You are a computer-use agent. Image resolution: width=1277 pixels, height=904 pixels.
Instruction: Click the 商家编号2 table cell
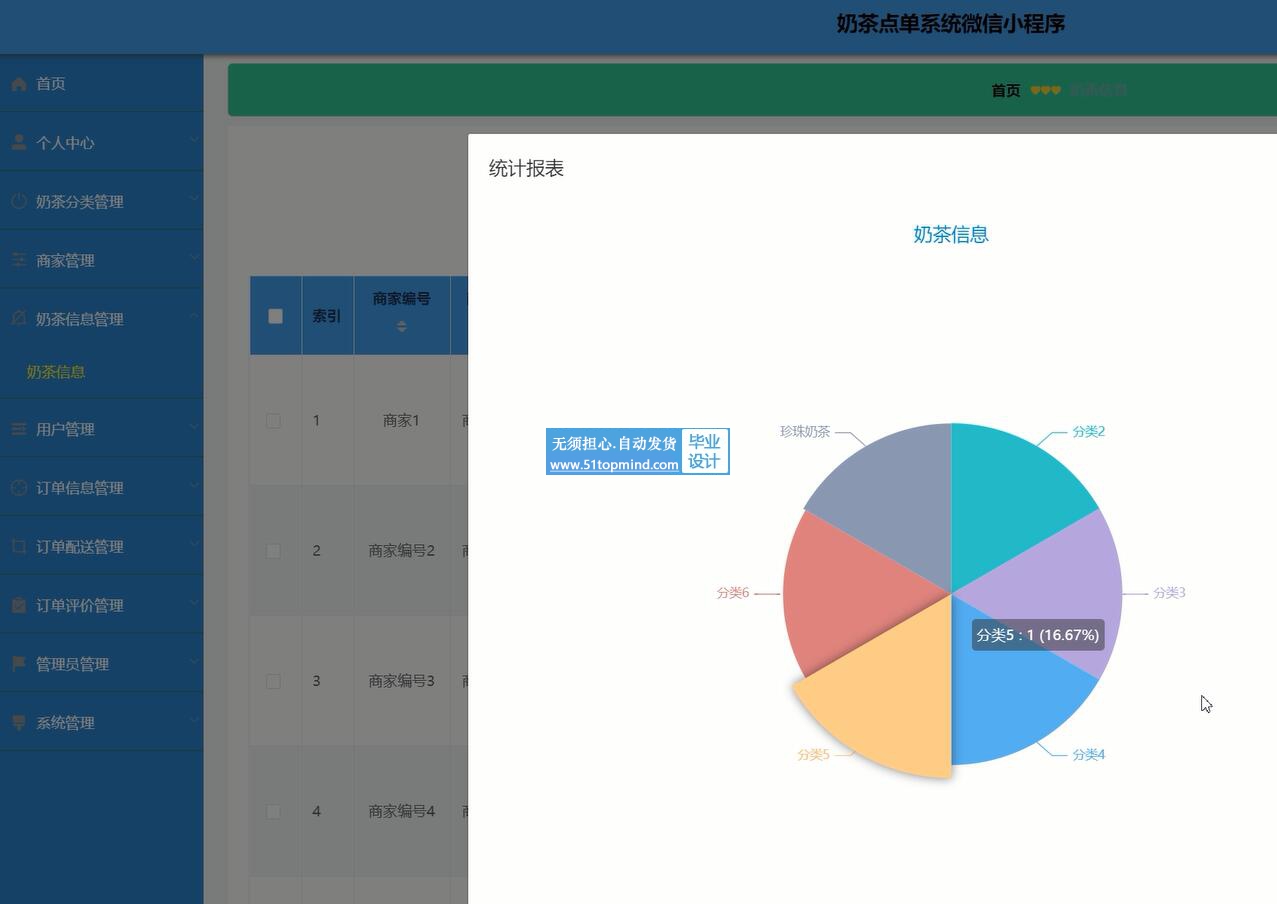(x=401, y=551)
